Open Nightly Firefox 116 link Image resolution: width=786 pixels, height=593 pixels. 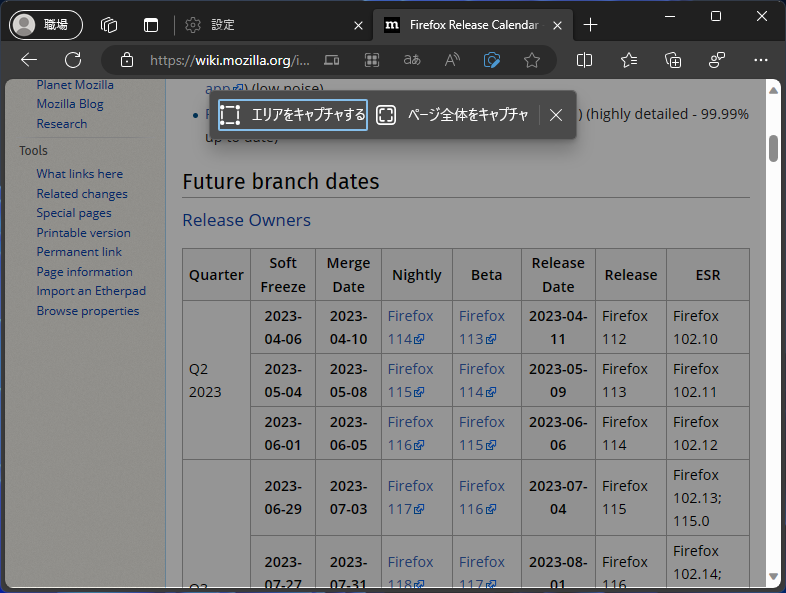point(410,434)
